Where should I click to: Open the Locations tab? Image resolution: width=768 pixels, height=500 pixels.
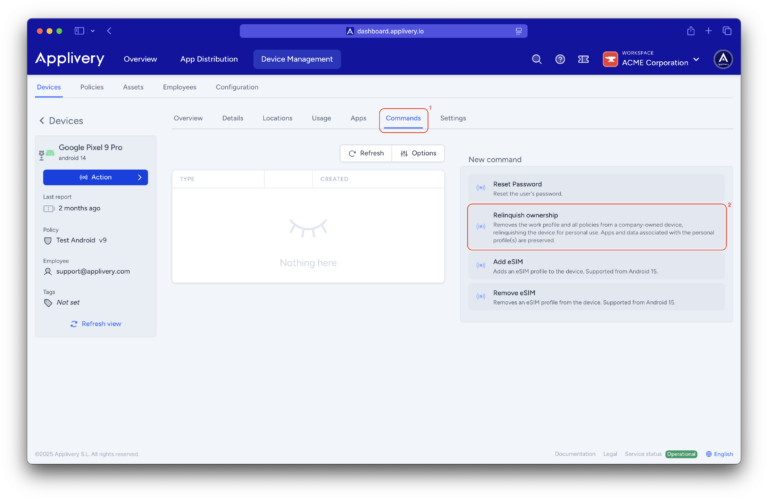coord(277,118)
